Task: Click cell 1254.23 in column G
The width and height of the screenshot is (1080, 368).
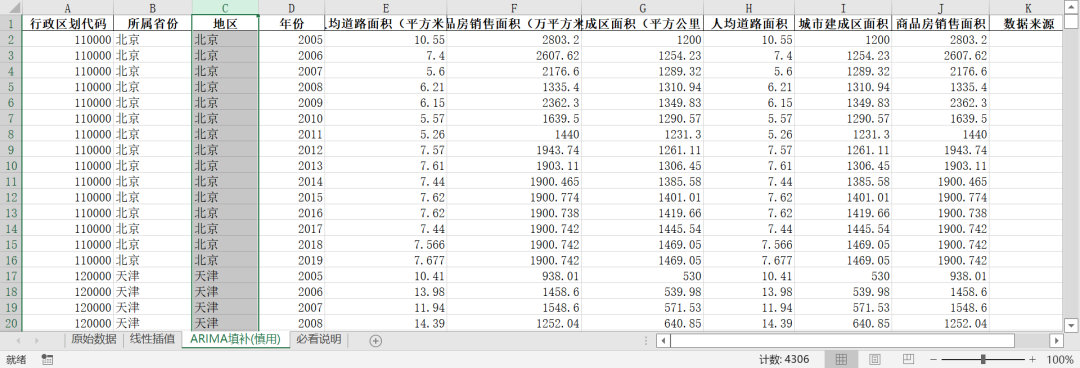Action: pyautogui.click(x=643, y=55)
